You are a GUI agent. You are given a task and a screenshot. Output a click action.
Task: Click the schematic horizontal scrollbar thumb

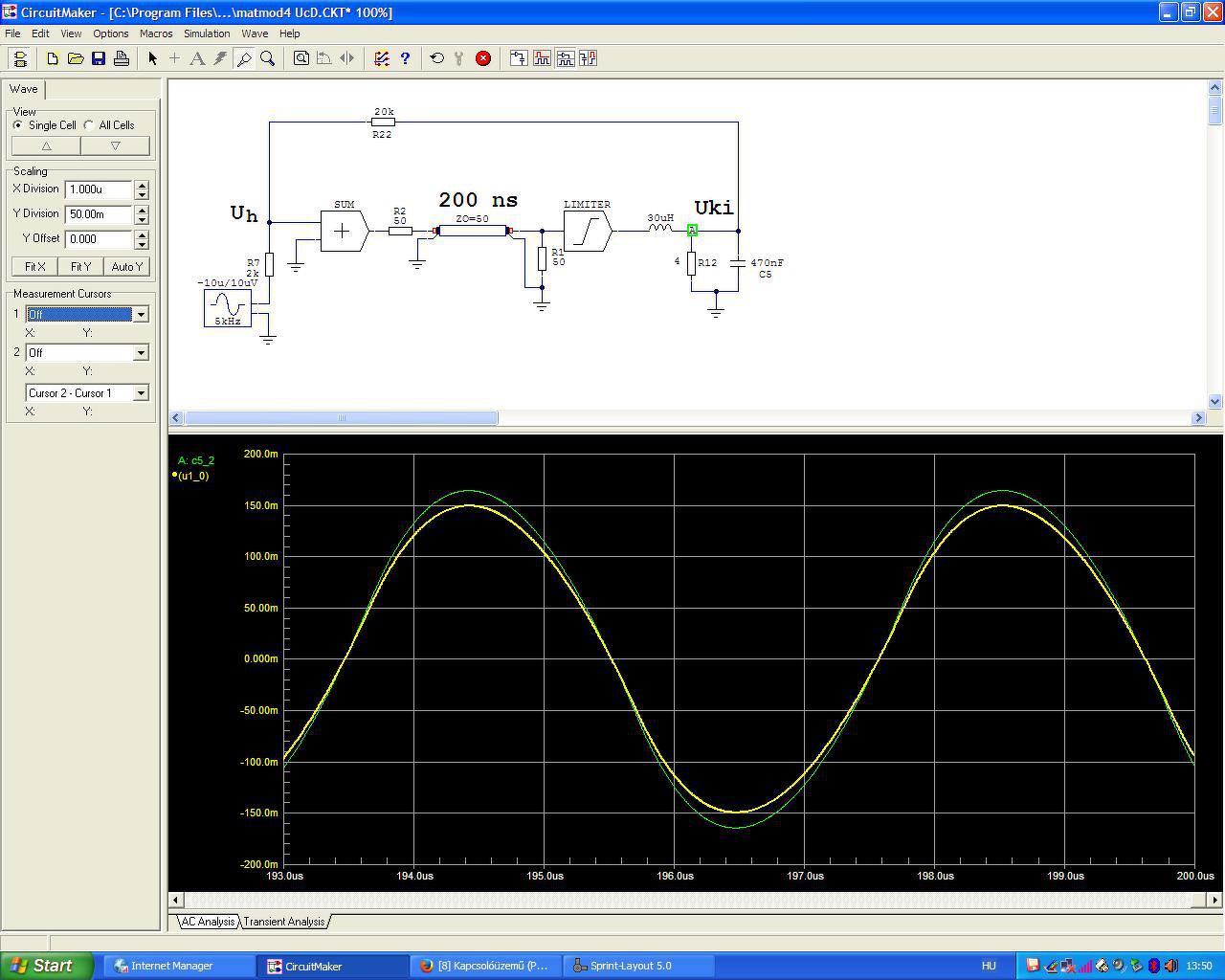click(x=341, y=418)
